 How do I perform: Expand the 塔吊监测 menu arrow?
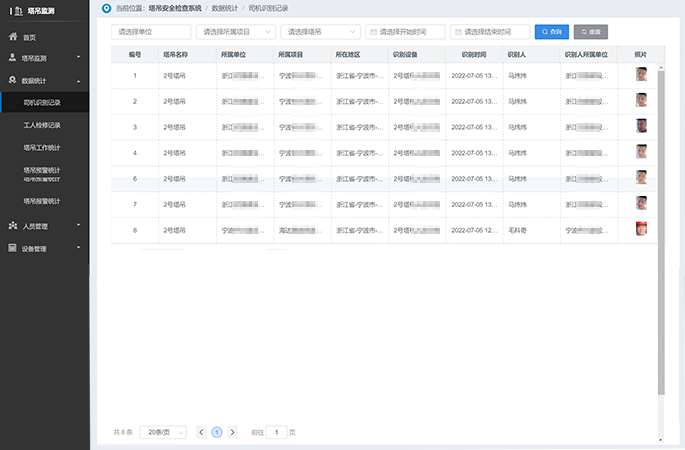[x=79, y=58]
